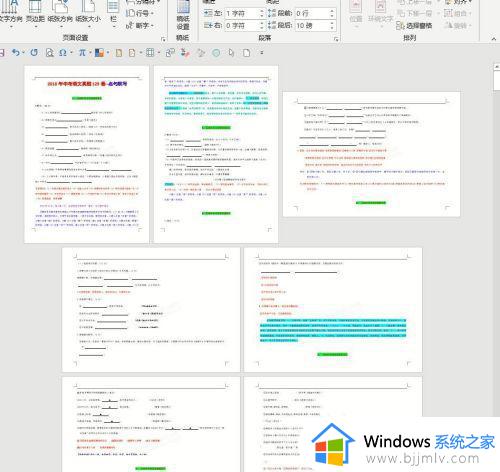Increase the 左 left indent with up arrow

coord(262,11)
